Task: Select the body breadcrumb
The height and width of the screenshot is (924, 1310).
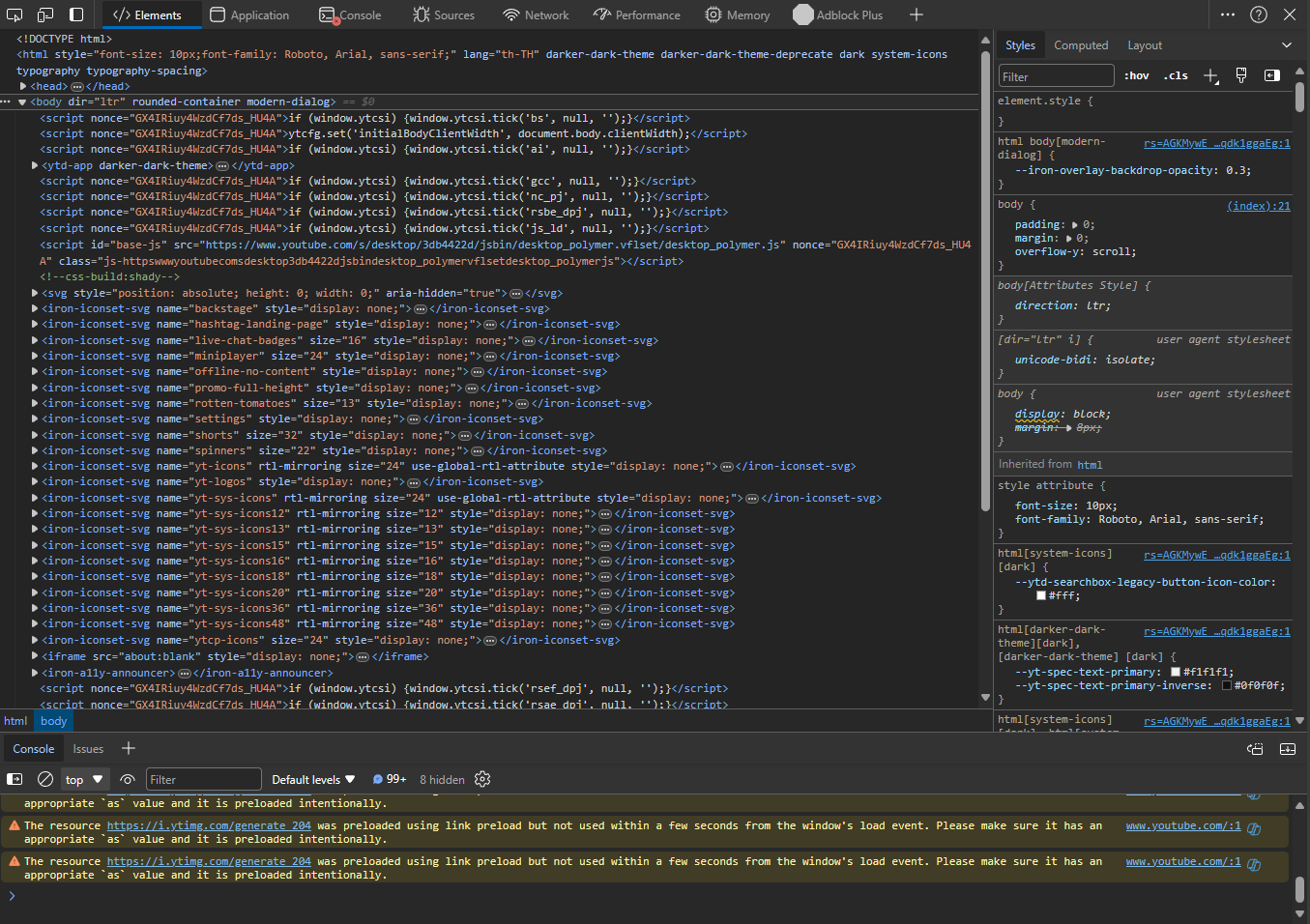Action: (53, 721)
